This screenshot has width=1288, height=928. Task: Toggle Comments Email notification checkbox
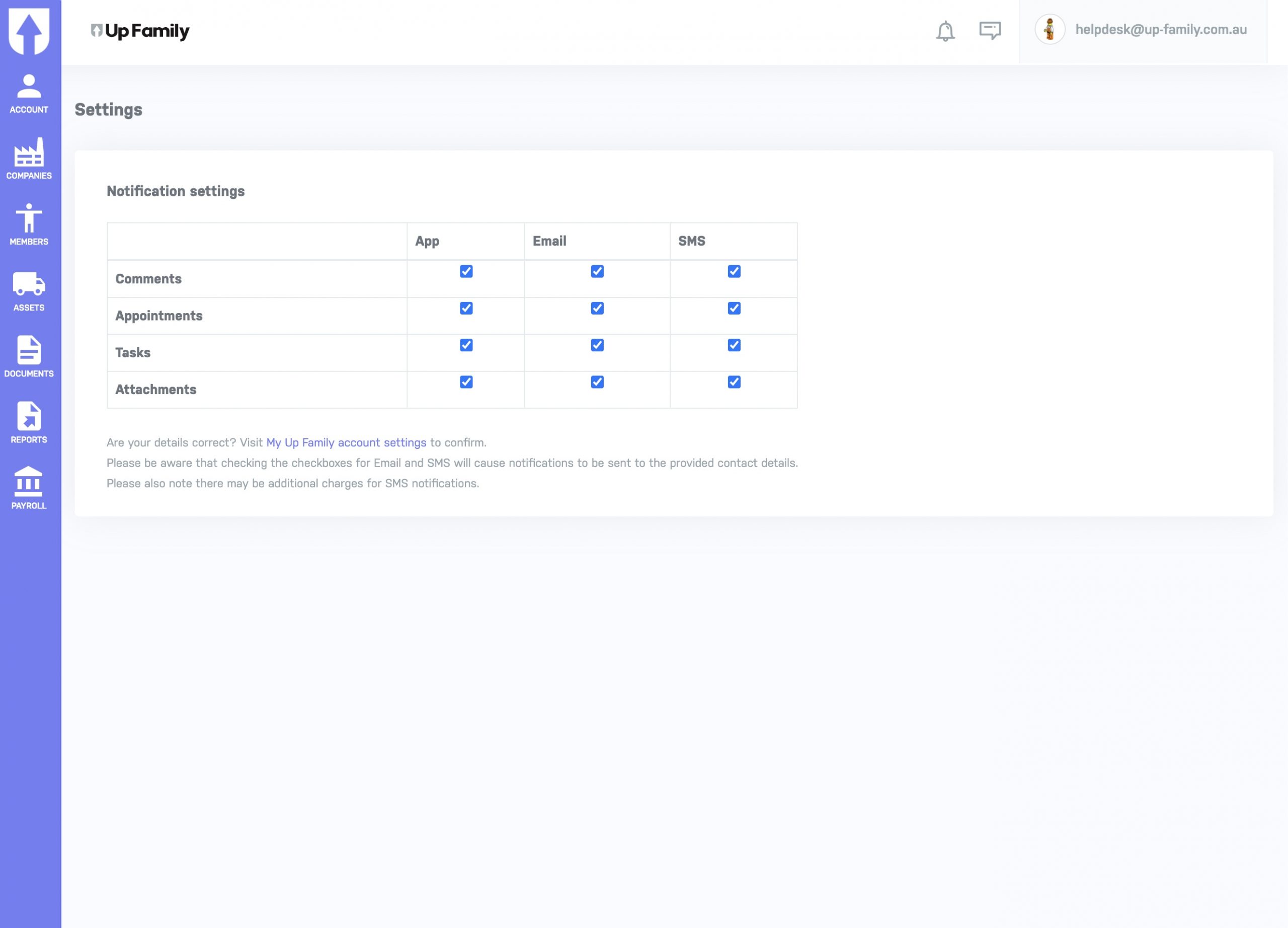597,271
